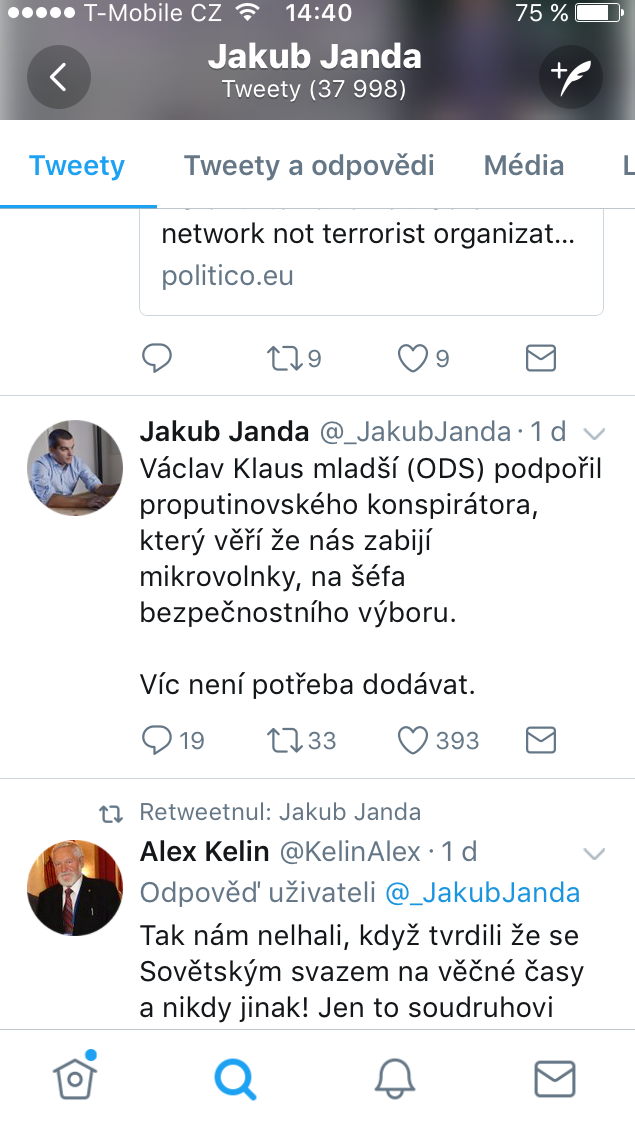
Task: Switch to the Média tab
Action: tap(524, 165)
